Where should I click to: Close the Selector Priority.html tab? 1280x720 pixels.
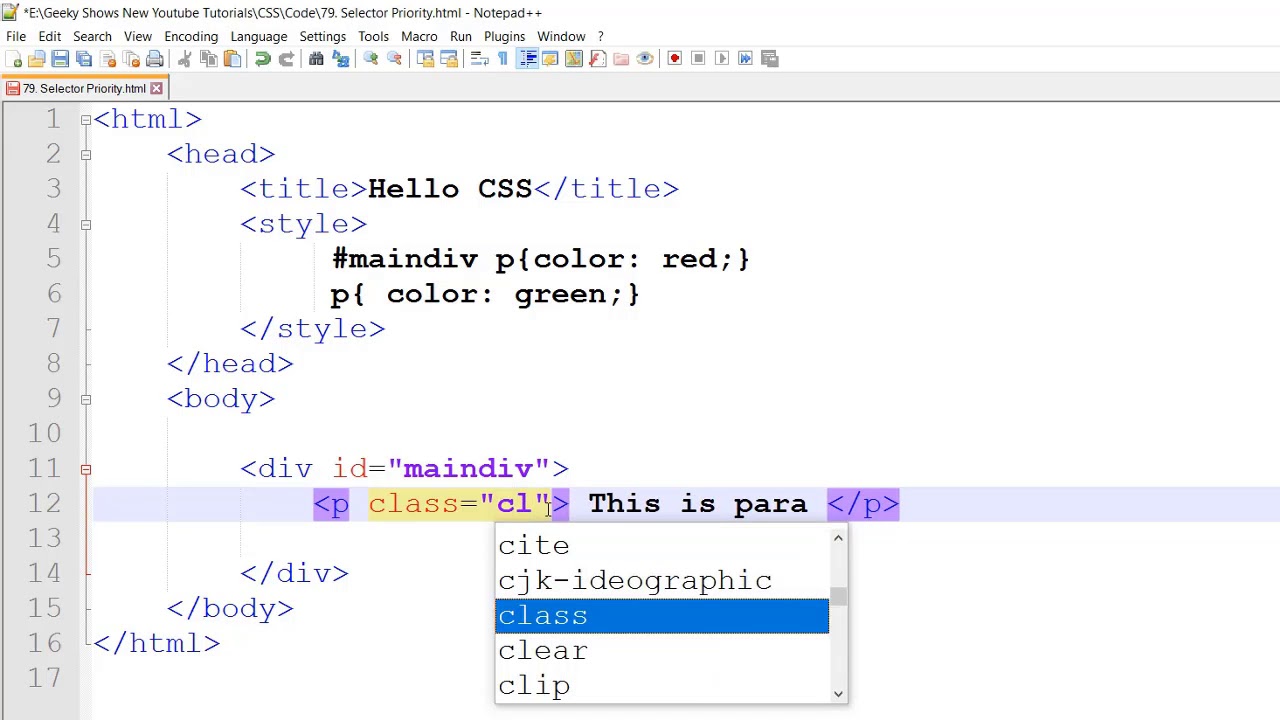coord(156,89)
